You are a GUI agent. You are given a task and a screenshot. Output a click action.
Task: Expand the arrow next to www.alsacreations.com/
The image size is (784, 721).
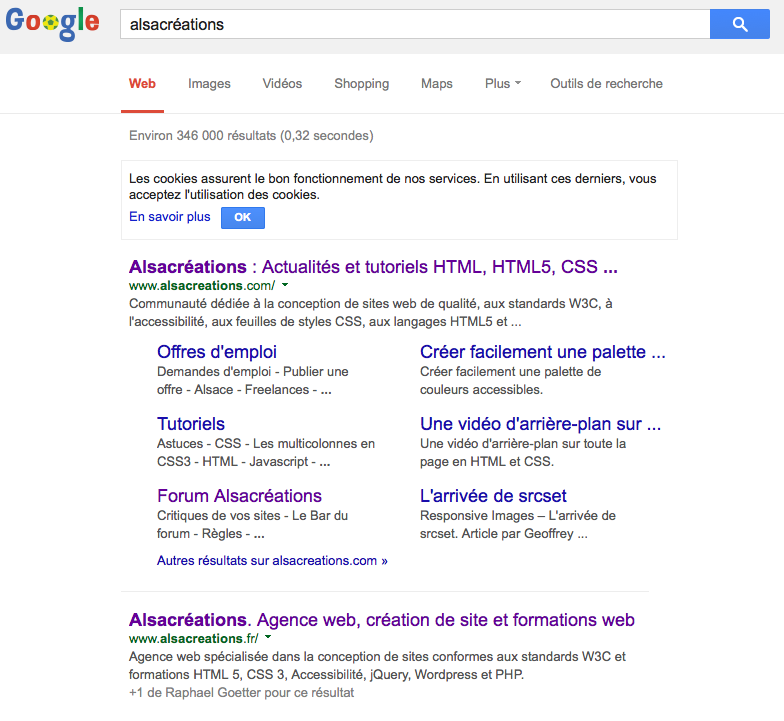tap(285, 285)
